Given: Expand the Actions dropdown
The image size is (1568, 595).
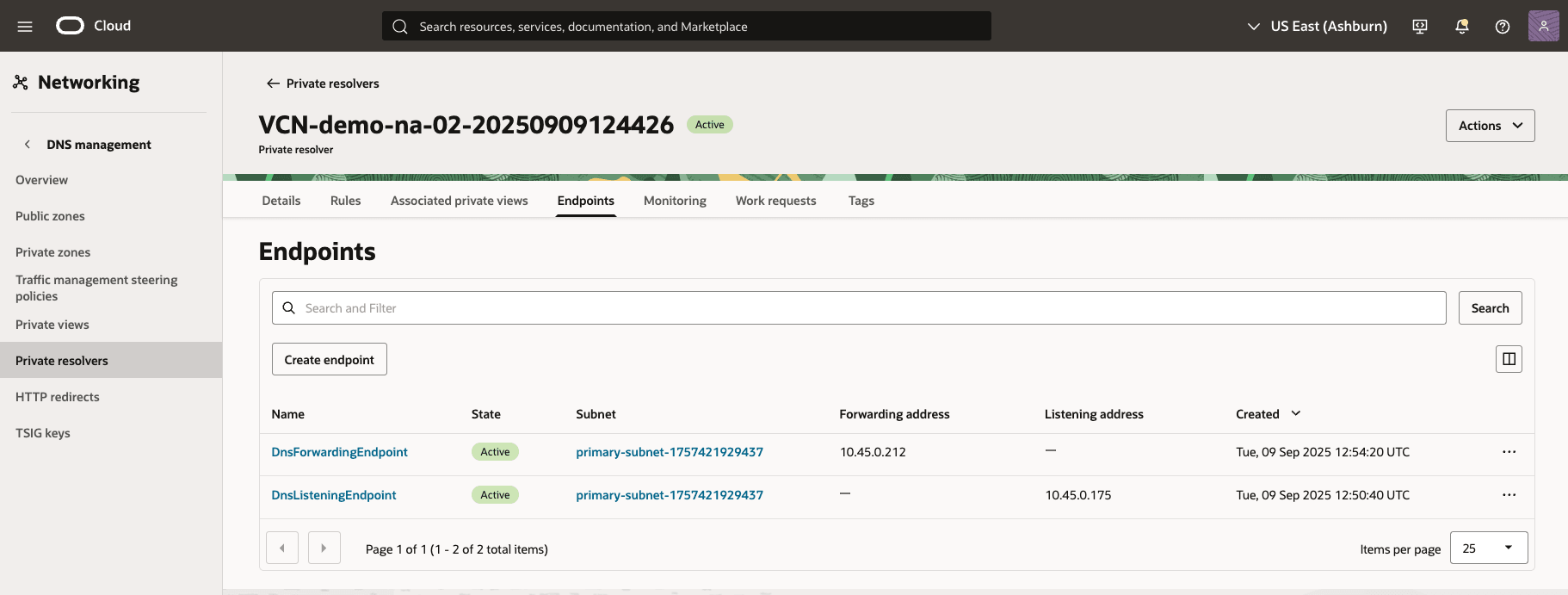Looking at the screenshot, I should click(1490, 126).
